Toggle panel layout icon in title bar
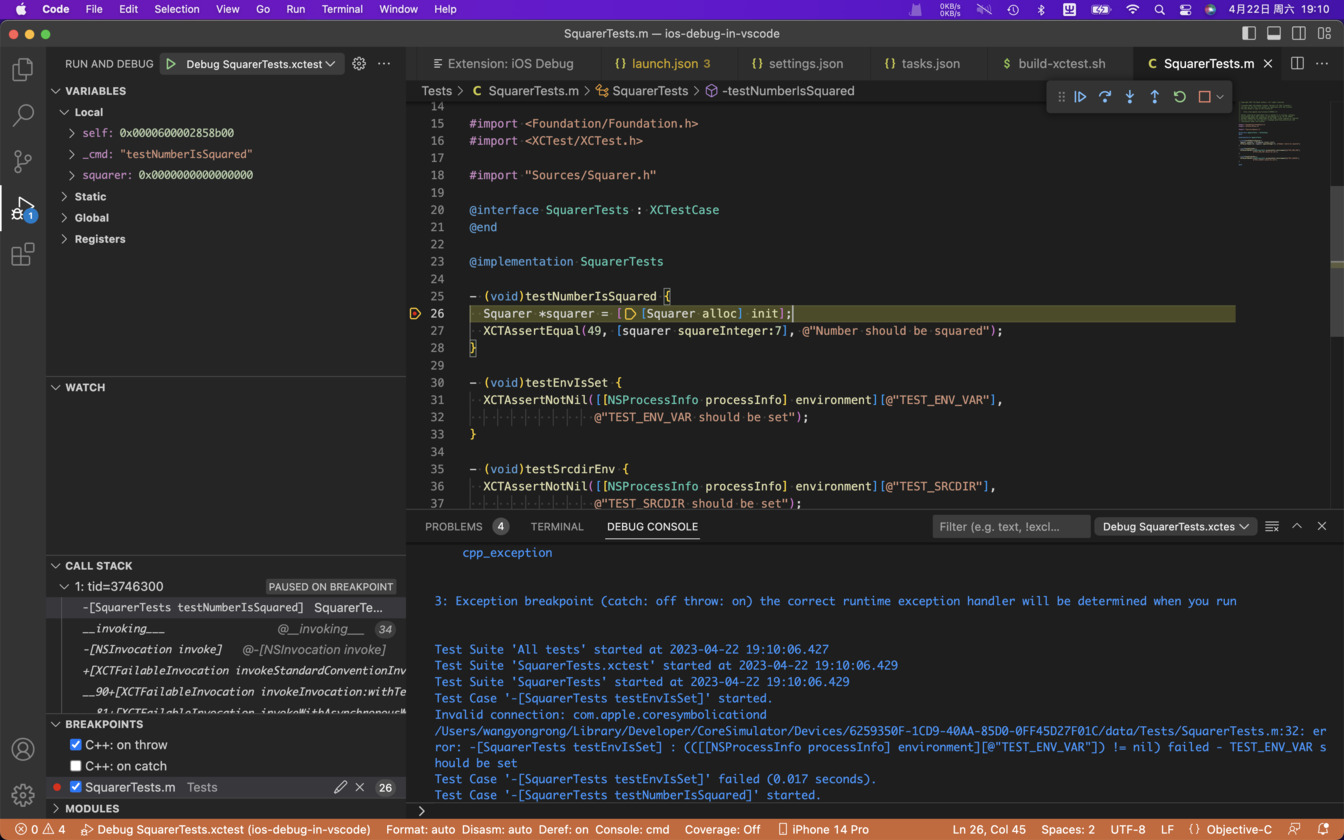Viewport: 1344px width, 840px height. 1274,33
